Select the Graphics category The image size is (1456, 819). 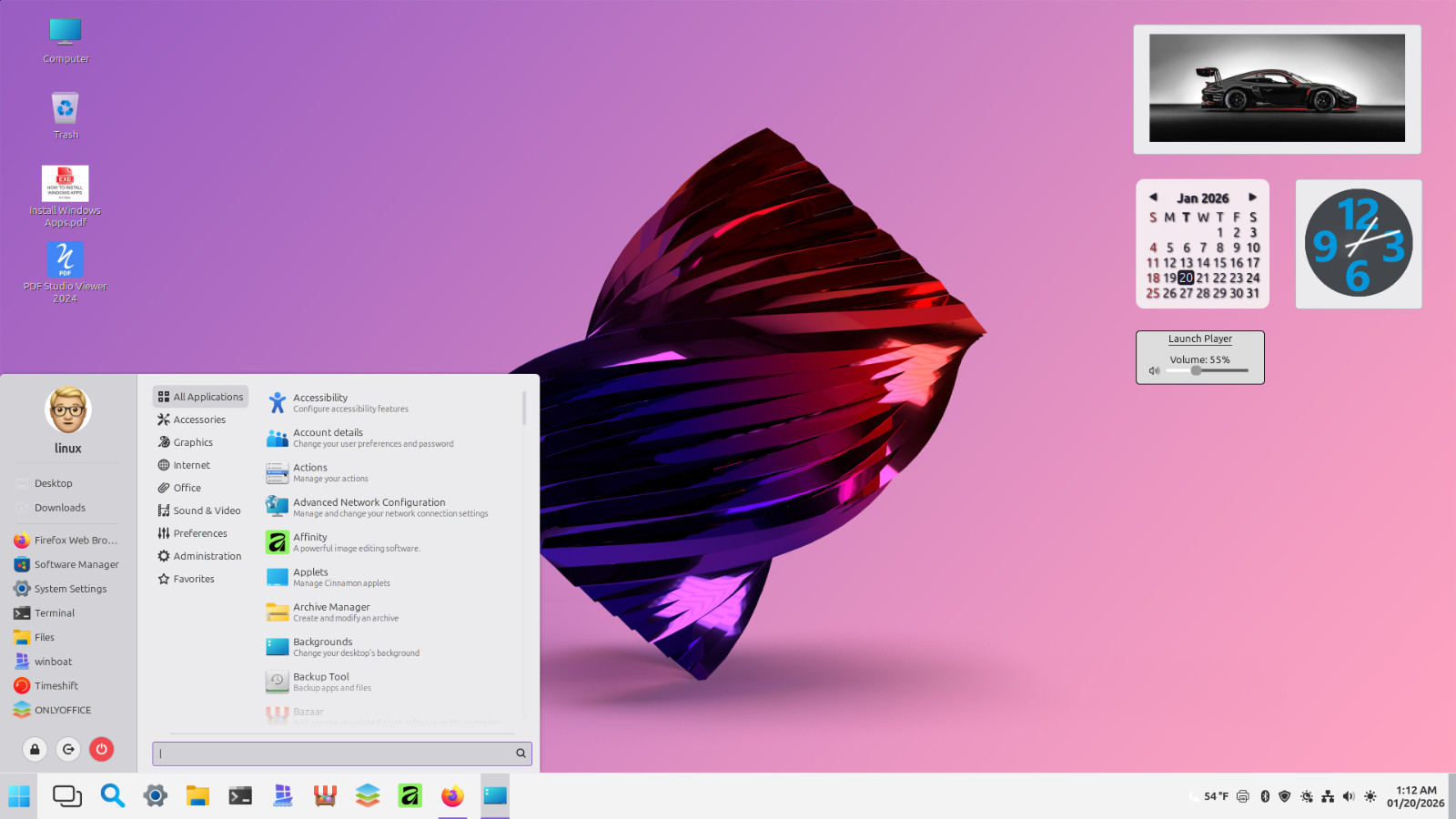(200, 442)
